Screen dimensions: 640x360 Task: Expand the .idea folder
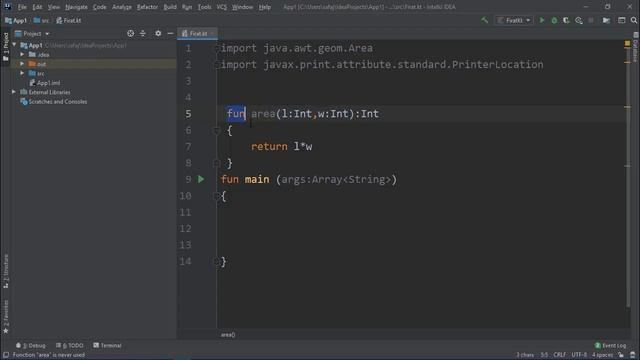pyautogui.click(x=22, y=54)
